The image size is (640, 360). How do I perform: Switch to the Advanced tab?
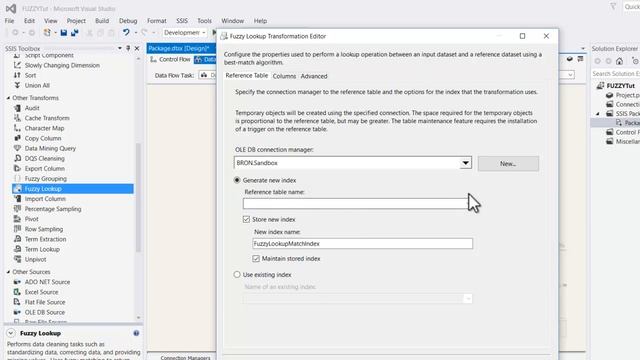coord(314,76)
